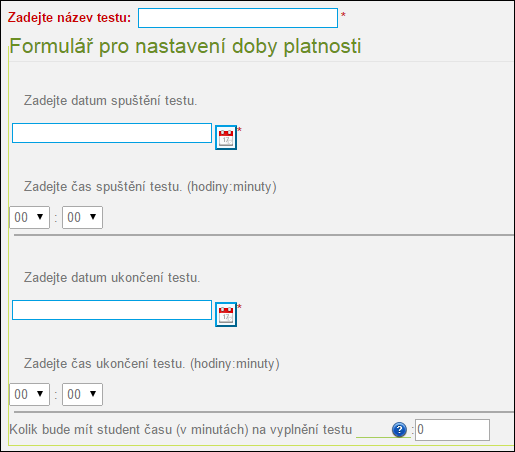515x452 pixels.
Task: Click the 'Zadejte čas spuštění testu.' label text
Action: pyautogui.click(x=103, y=187)
